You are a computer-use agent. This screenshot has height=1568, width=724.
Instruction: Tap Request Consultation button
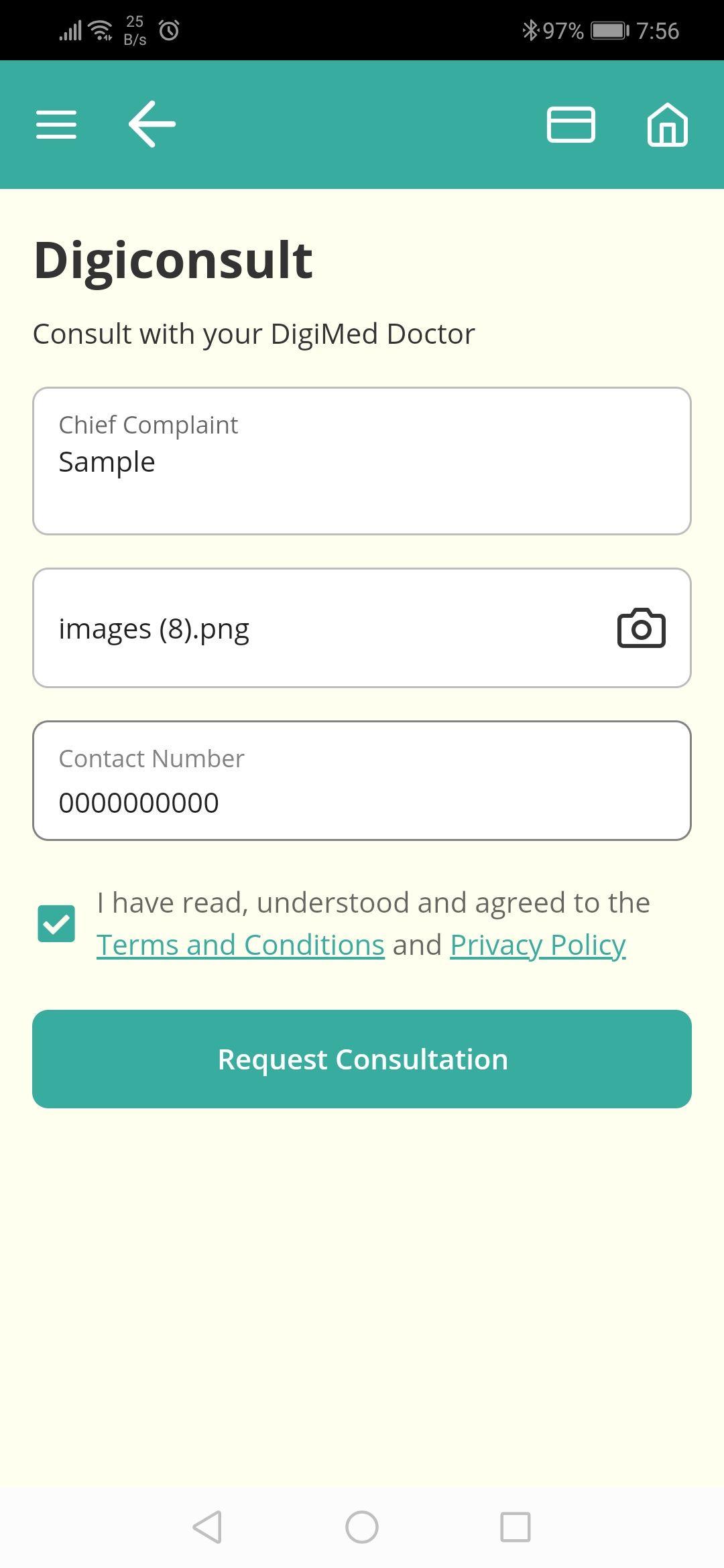click(362, 1059)
